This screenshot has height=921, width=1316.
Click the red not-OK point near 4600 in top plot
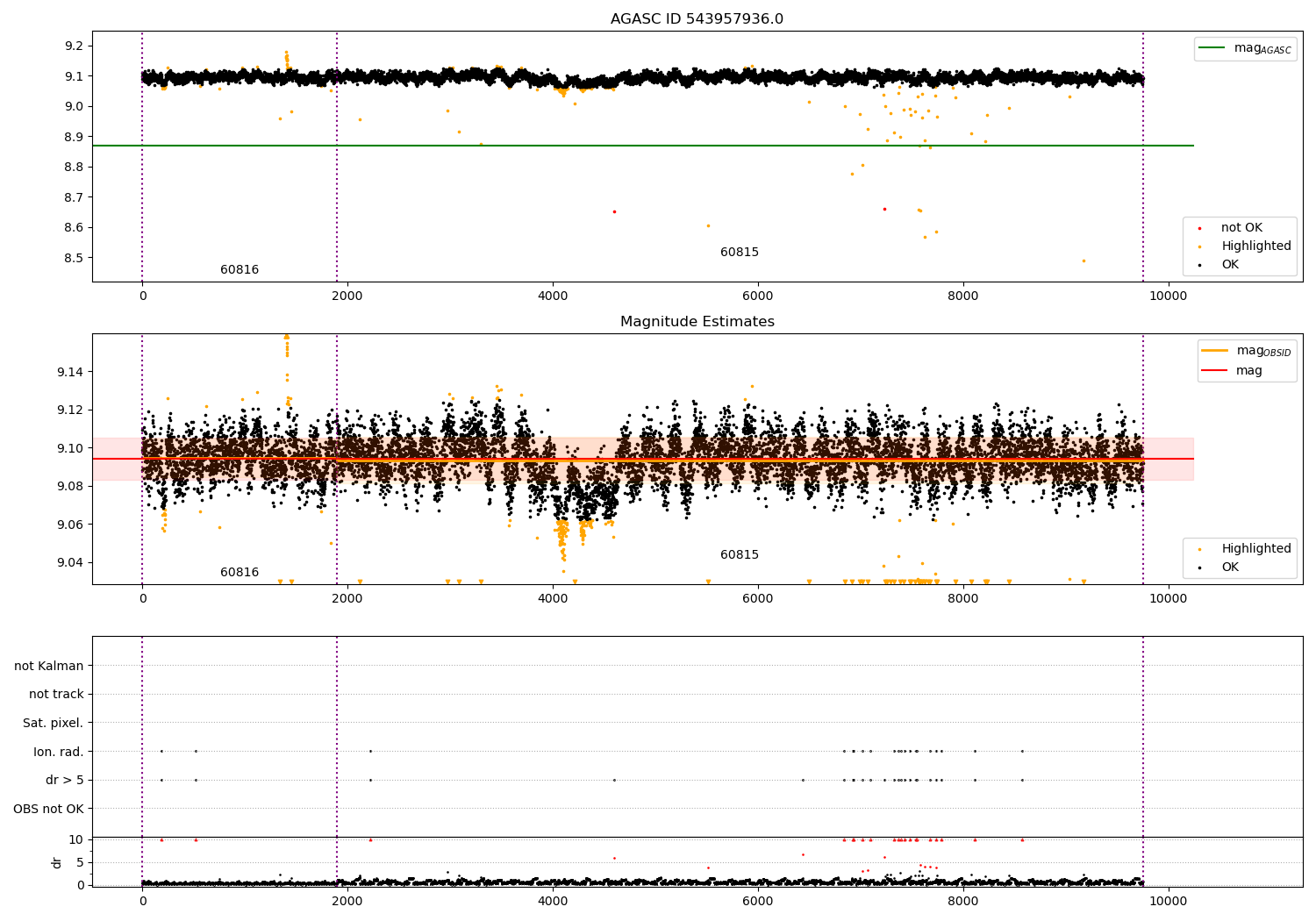614,211
